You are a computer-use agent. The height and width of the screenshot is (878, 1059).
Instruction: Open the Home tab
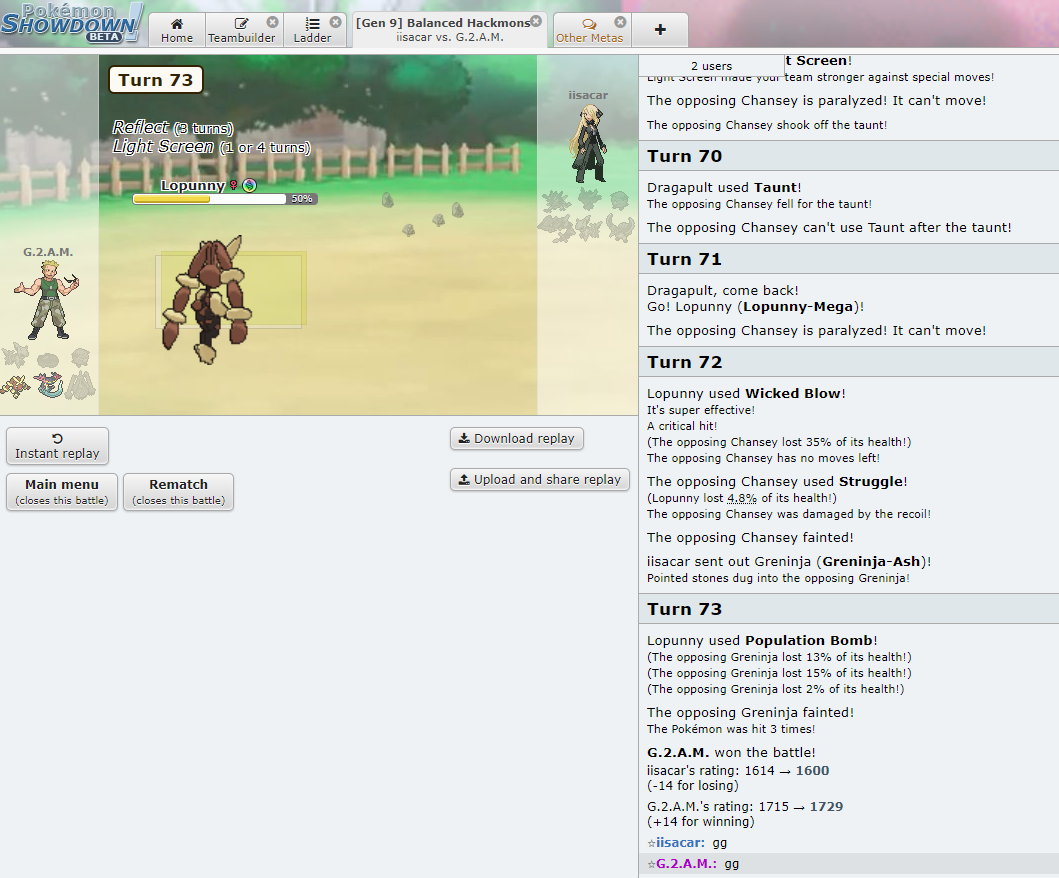point(177,30)
